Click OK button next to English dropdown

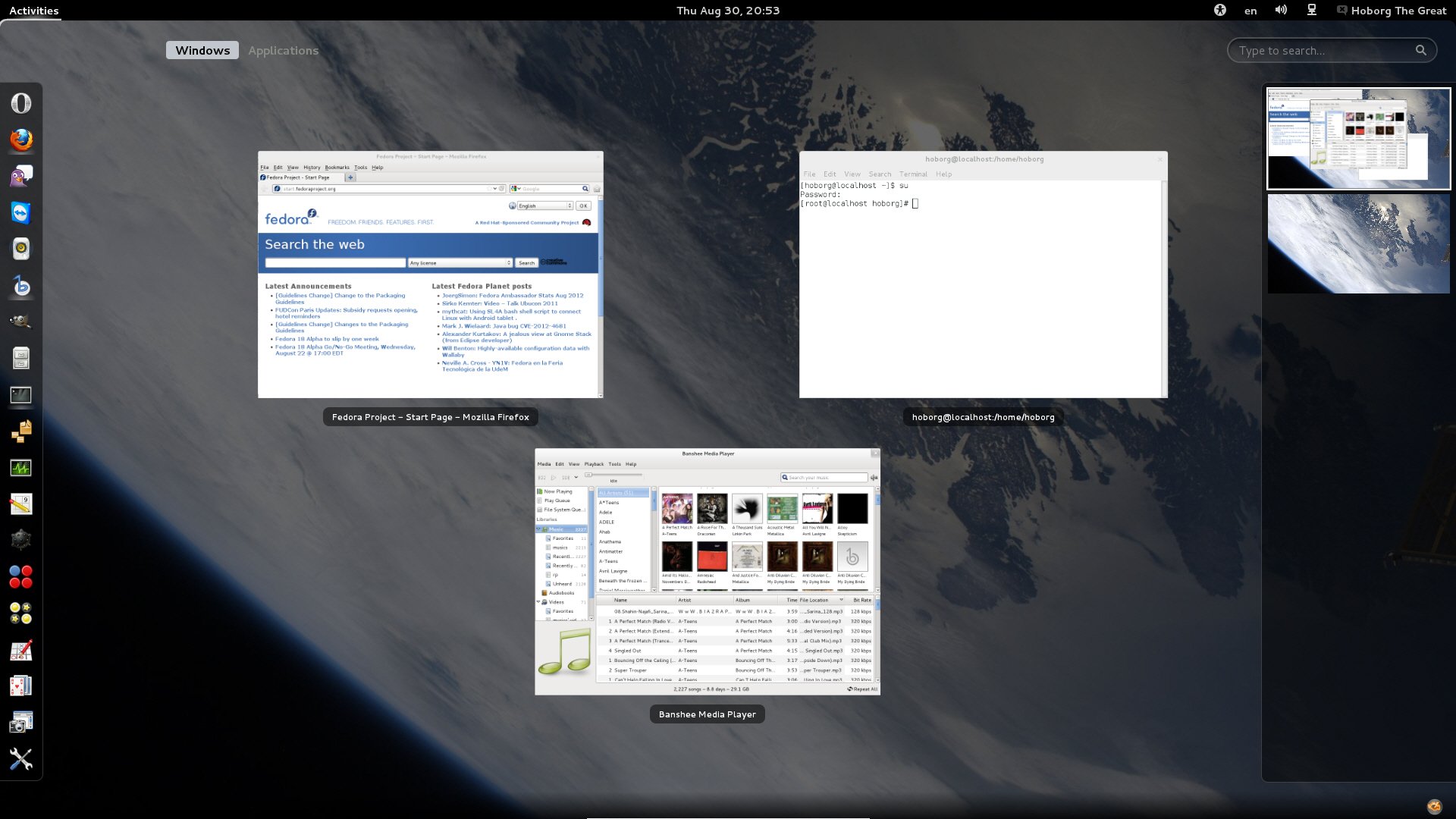point(583,206)
